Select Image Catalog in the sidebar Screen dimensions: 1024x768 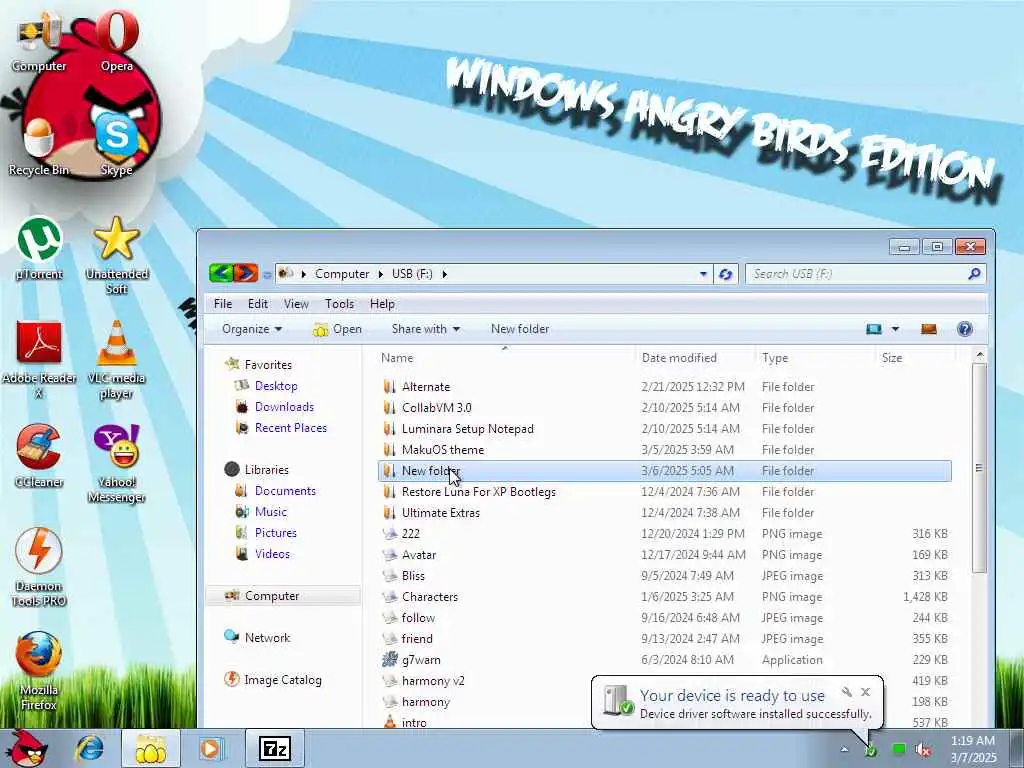pos(272,680)
